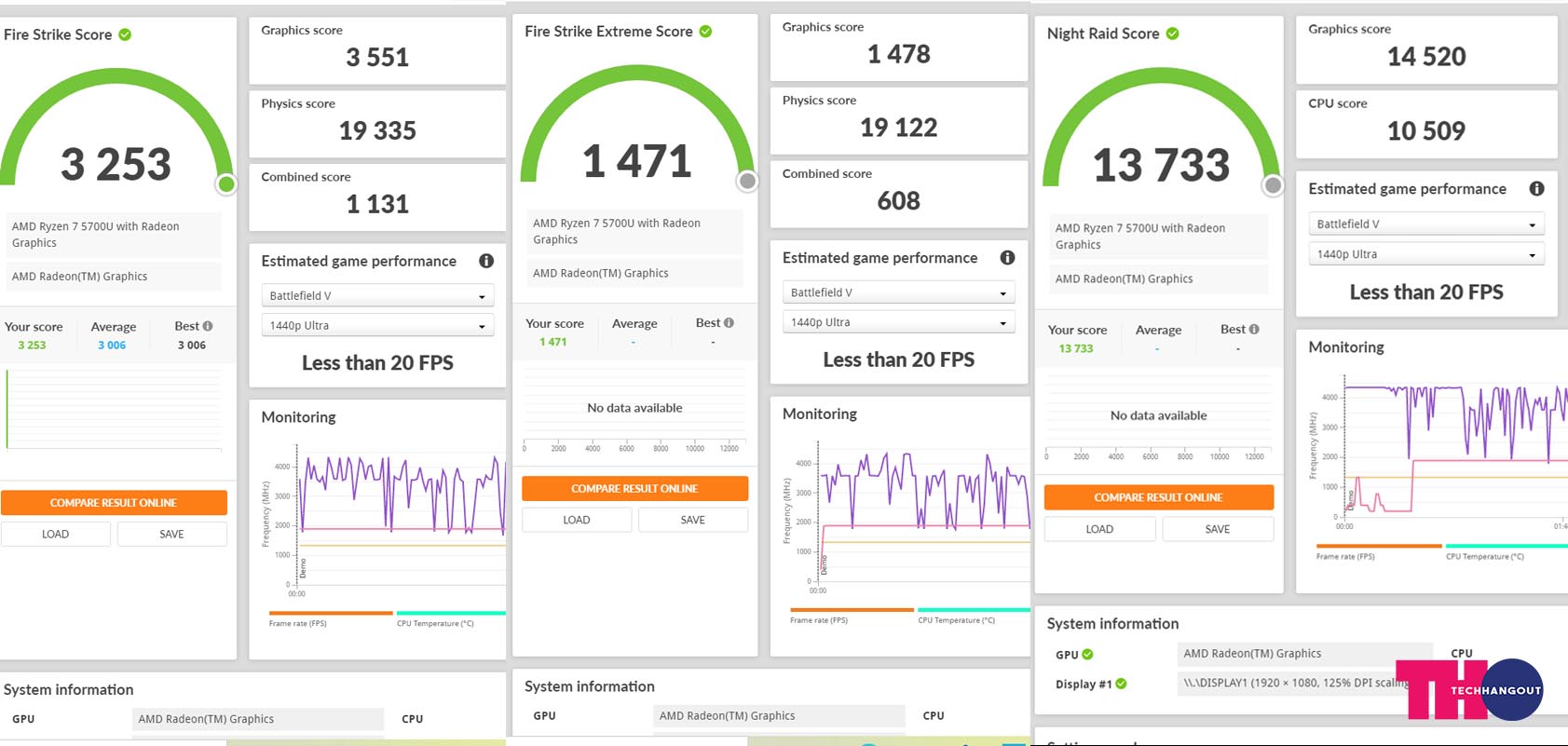Click SAVE button in Night Raid panel
This screenshot has width=1568, height=746.
[x=1218, y=529]
